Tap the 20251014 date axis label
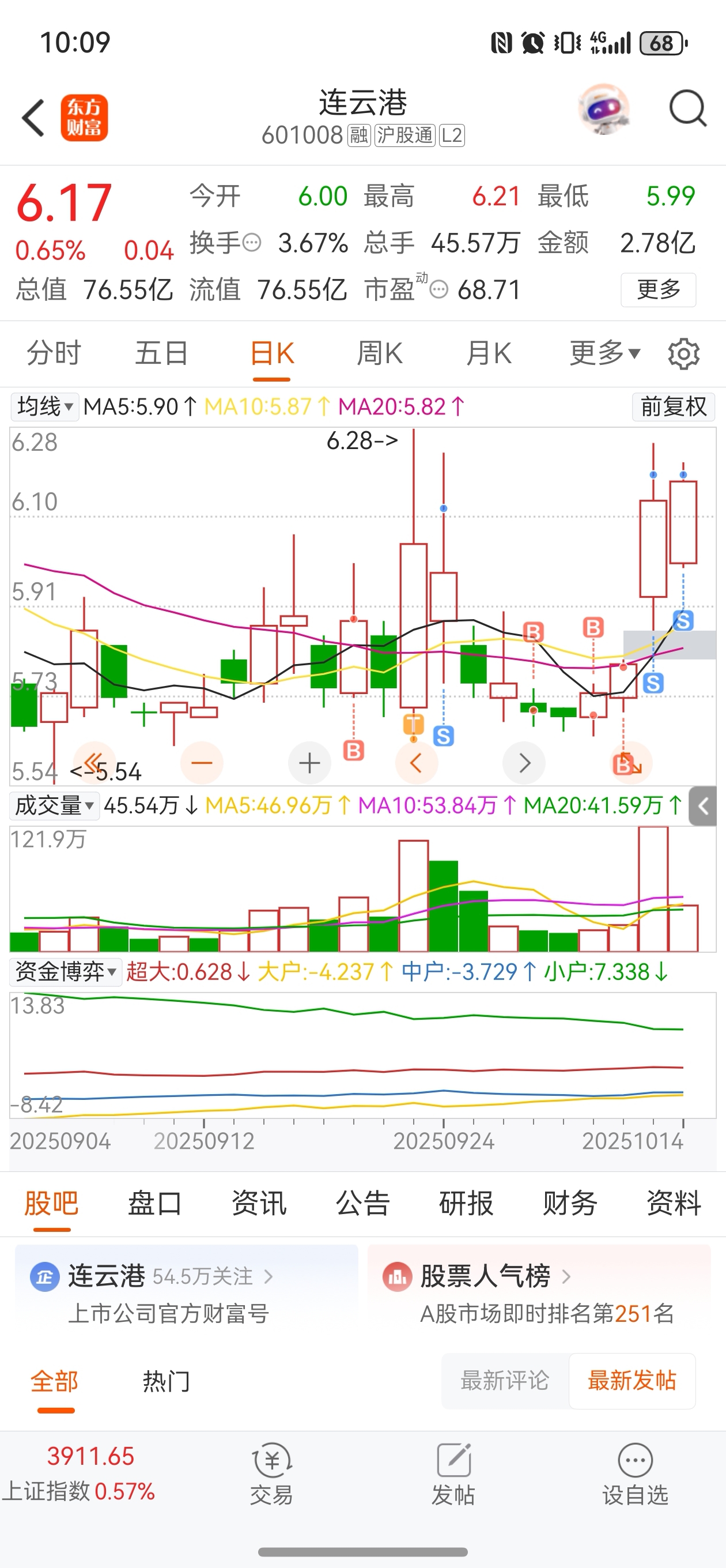 click(x=633, y=1141)
